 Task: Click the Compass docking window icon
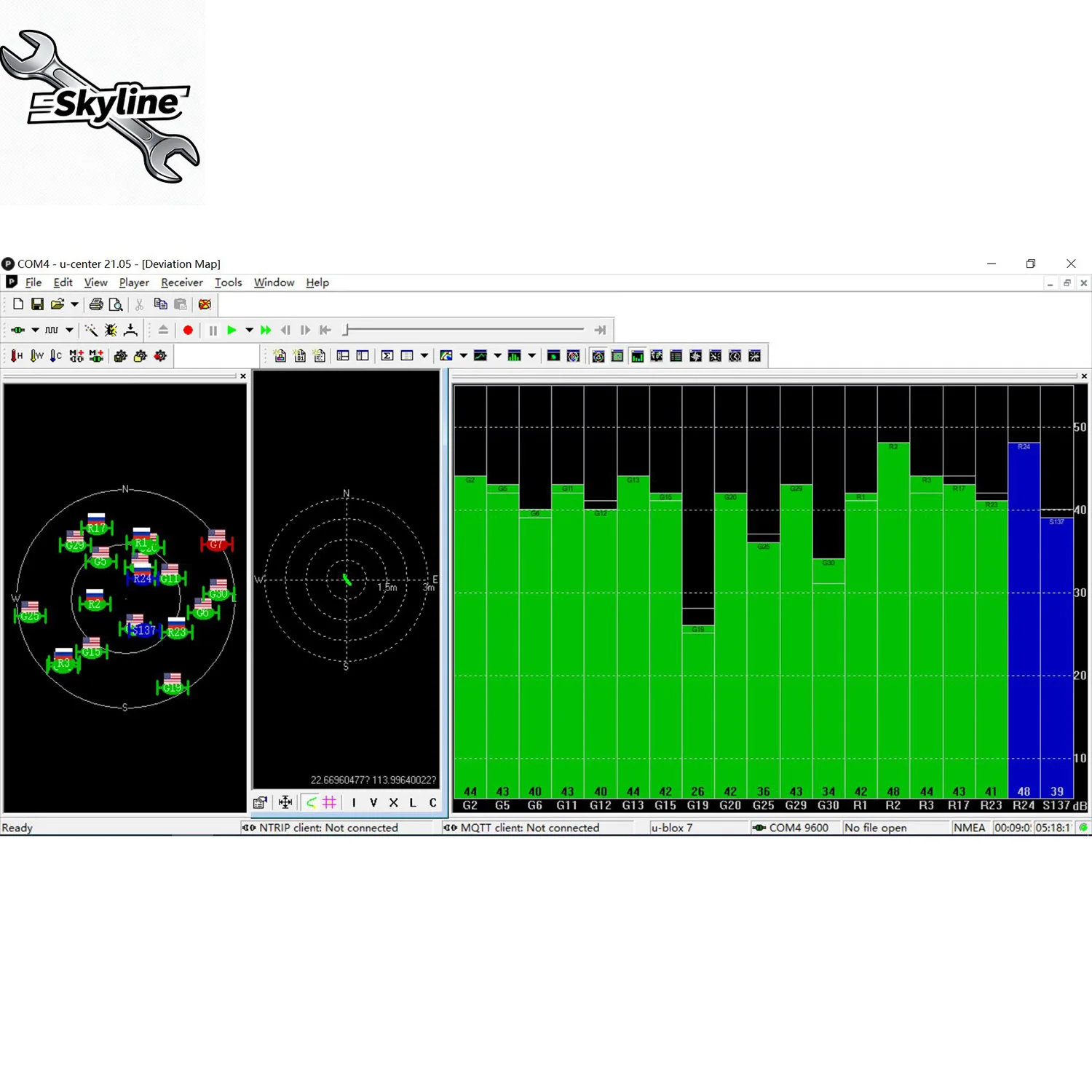click(696, 355)
